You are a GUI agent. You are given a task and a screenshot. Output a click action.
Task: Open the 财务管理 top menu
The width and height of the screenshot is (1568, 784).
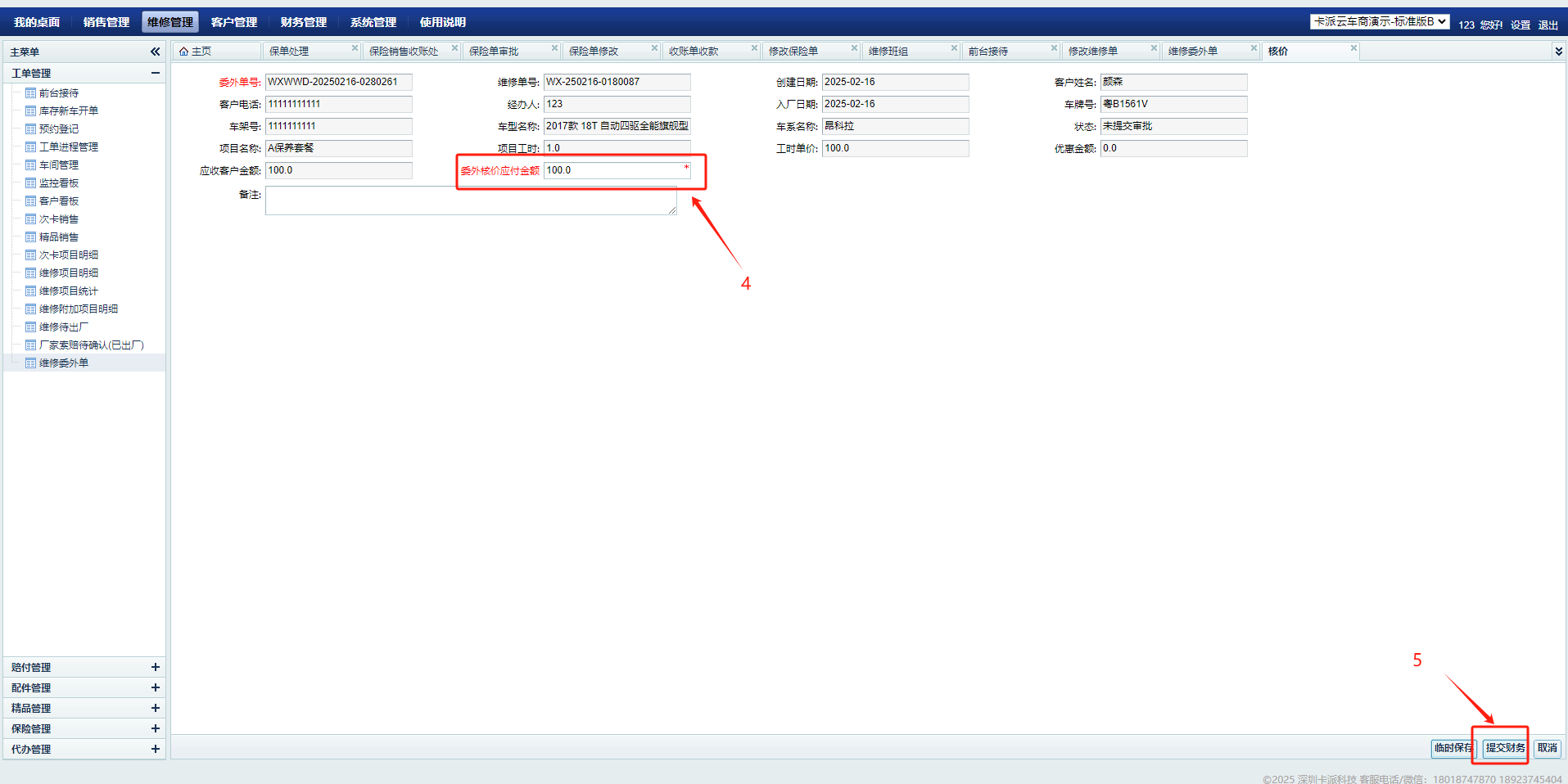coord(303,22)
